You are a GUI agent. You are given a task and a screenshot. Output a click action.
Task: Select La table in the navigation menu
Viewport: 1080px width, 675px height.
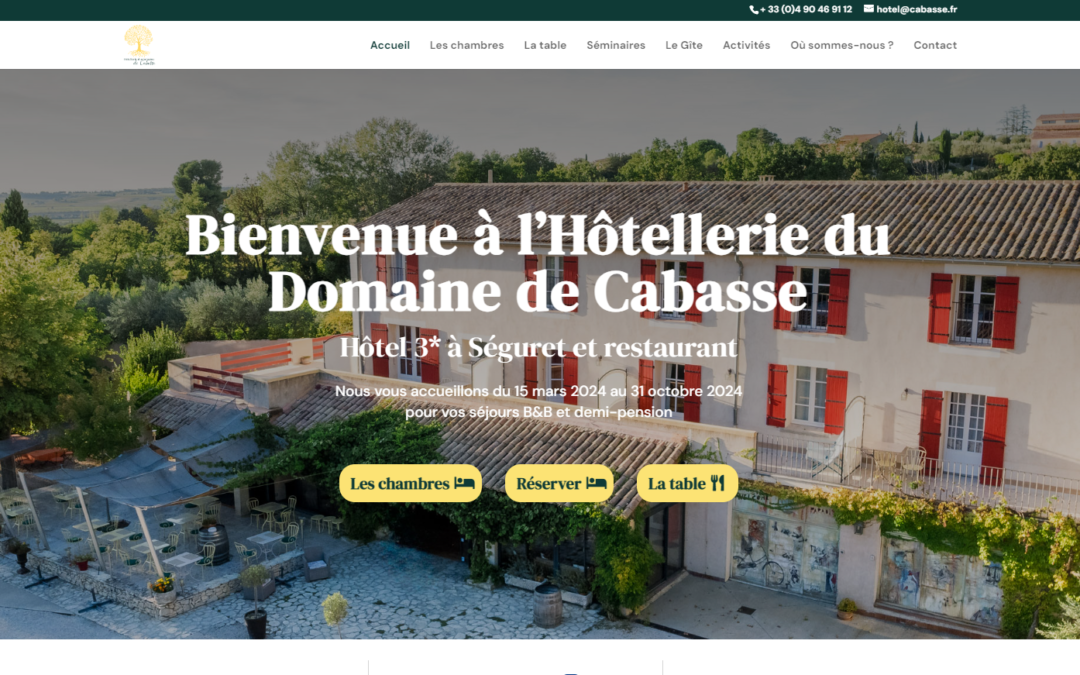click(545, 45)
